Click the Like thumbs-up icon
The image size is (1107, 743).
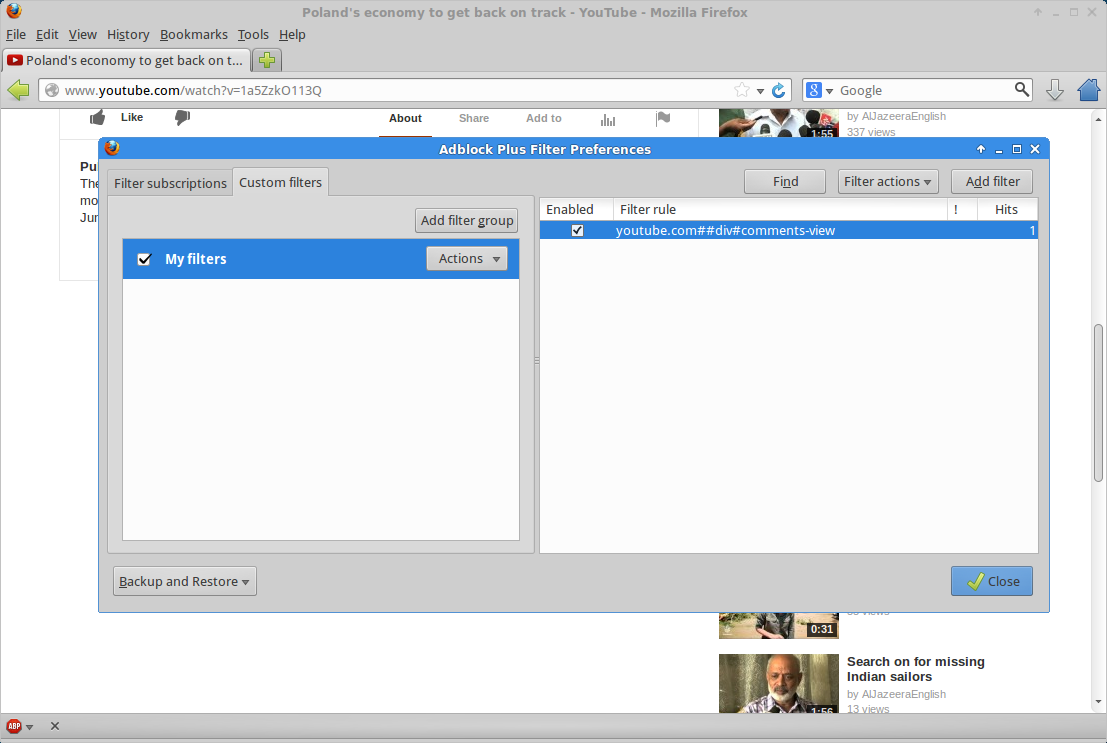[97, 117]
